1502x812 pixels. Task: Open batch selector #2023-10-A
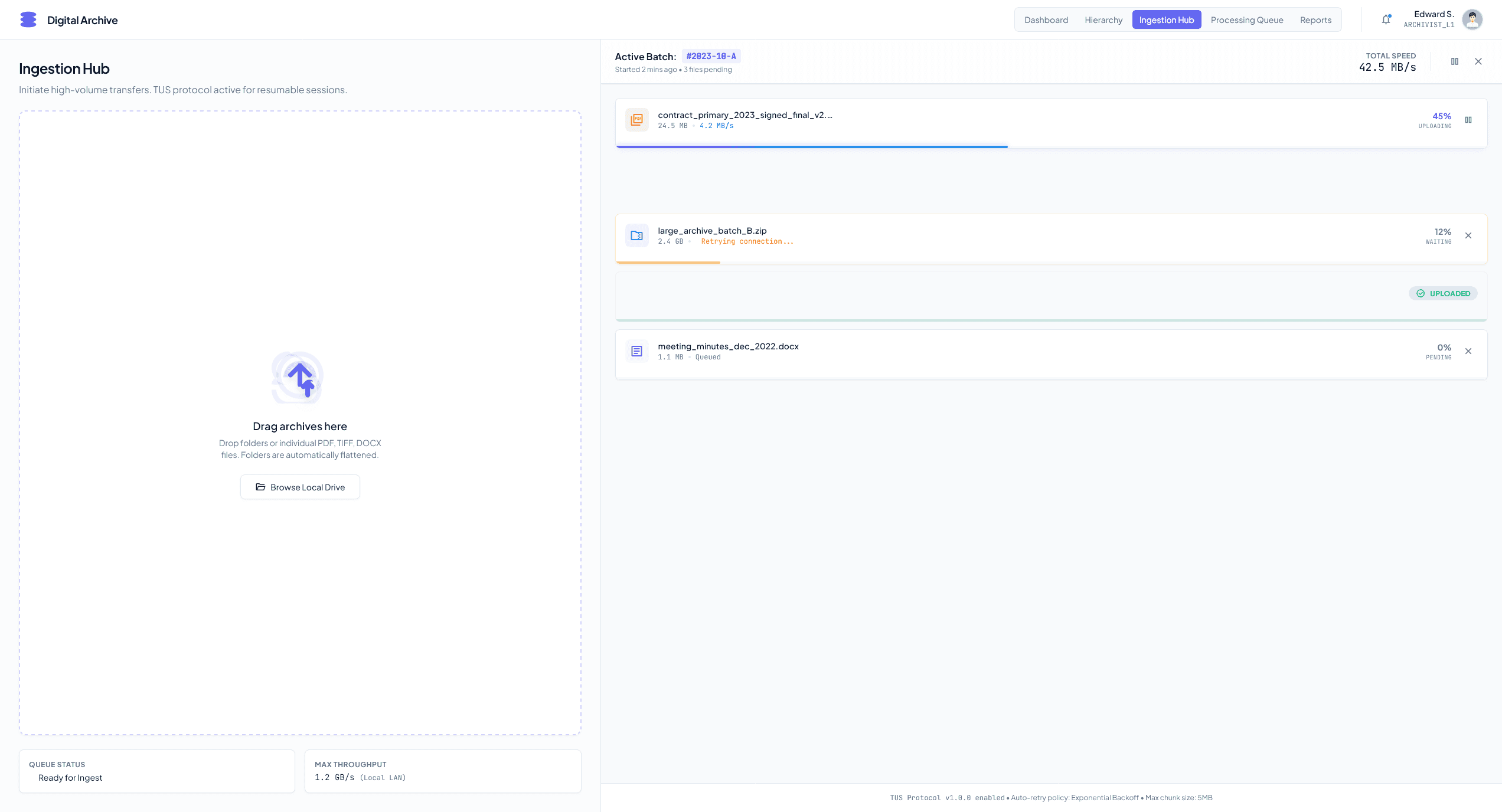click(x=711, y=56)
